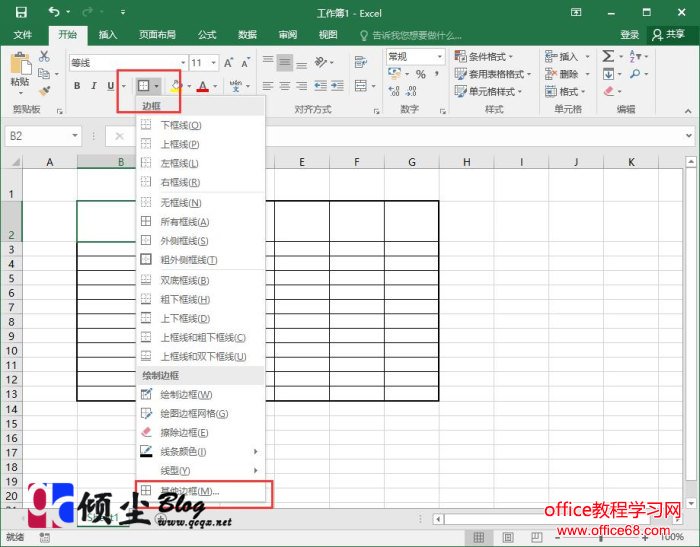700x547 pixels.
Task: Click the 共享 share button
Action: (669, 34)
